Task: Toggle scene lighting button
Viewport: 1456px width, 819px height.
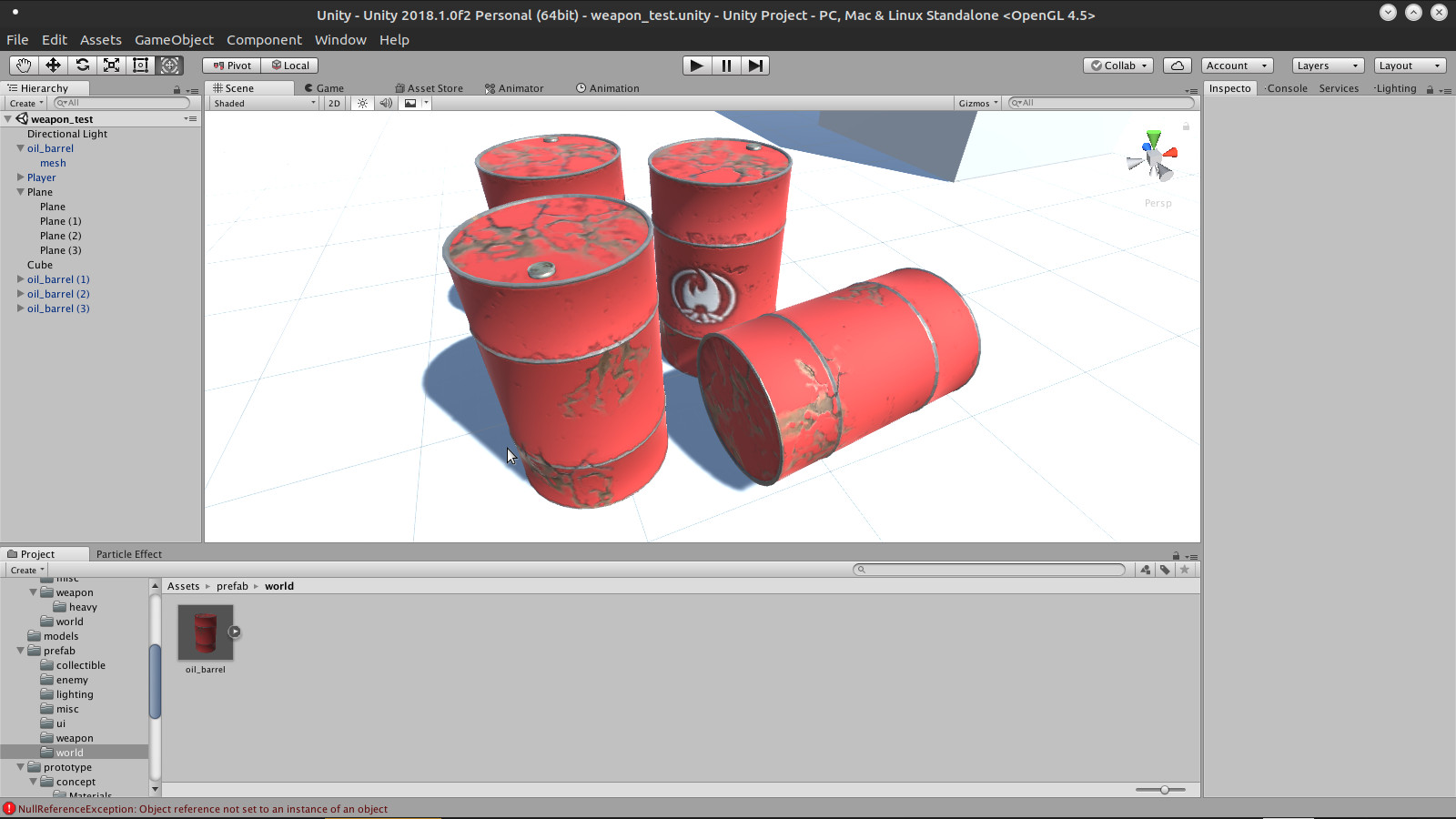Action: tap(362, 104)
